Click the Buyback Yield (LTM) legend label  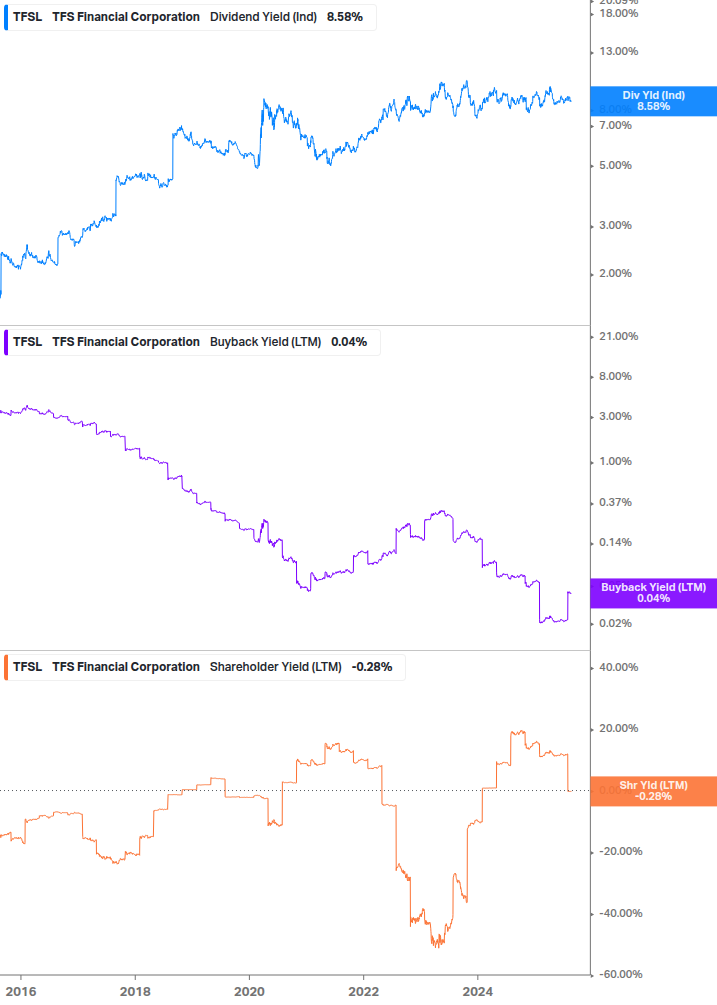(265, 342)
